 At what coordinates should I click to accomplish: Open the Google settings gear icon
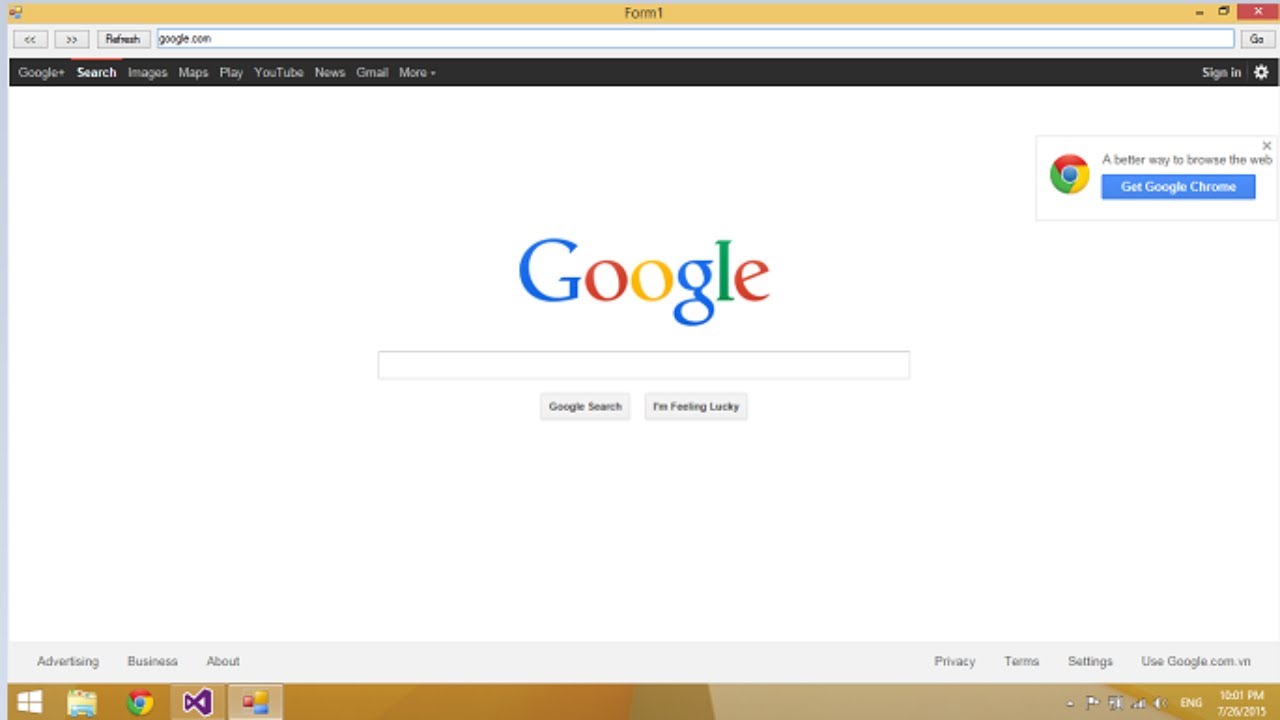click(x=1261, y=72)
